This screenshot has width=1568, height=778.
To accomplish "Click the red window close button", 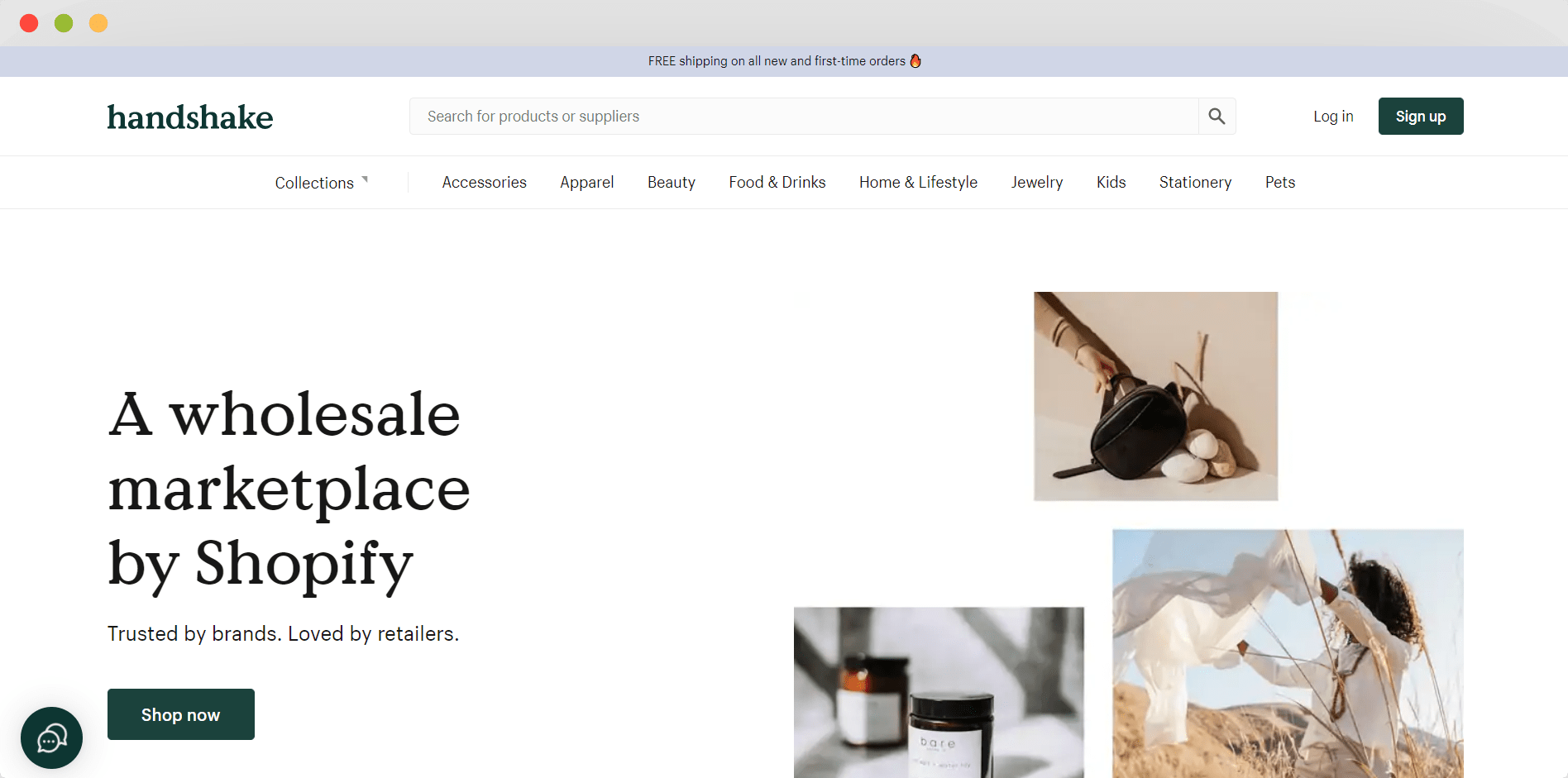I will point(29,23).
